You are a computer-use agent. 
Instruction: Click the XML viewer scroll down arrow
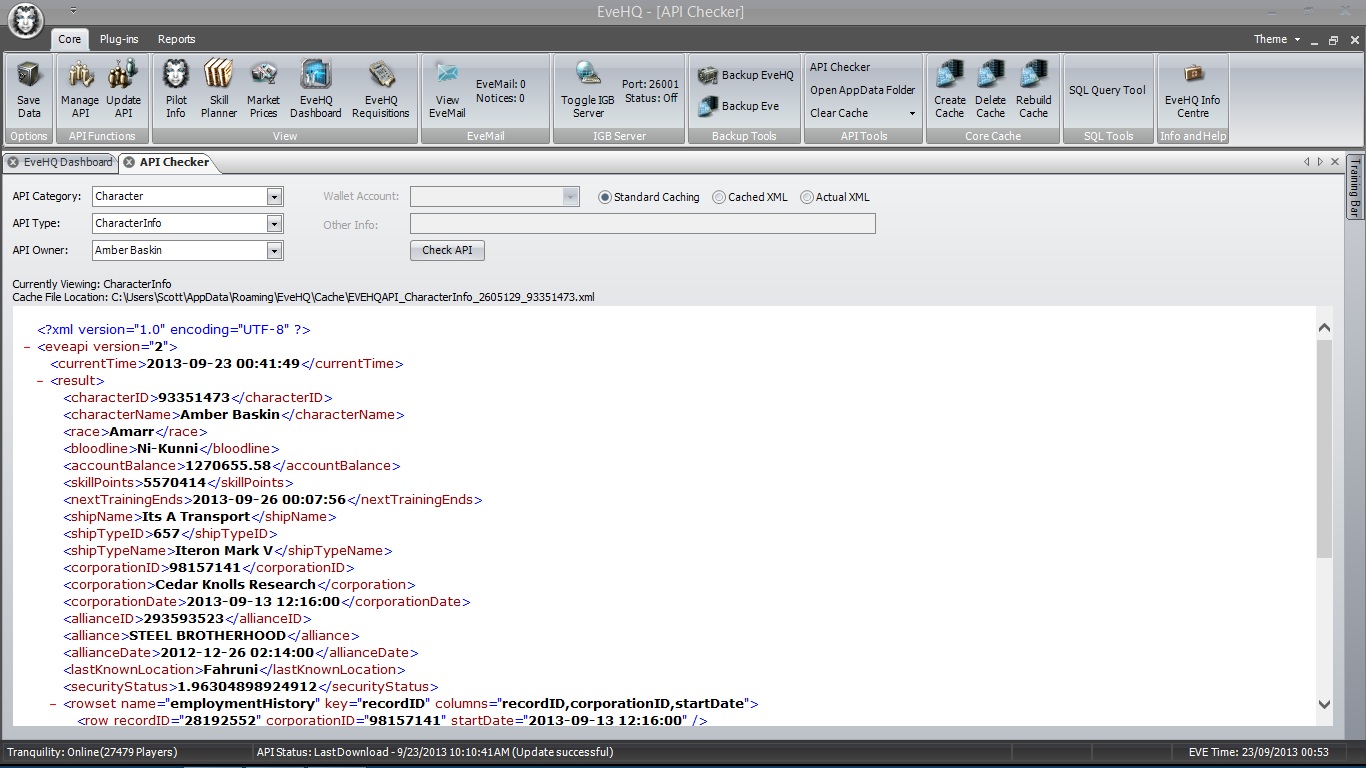1325,704
